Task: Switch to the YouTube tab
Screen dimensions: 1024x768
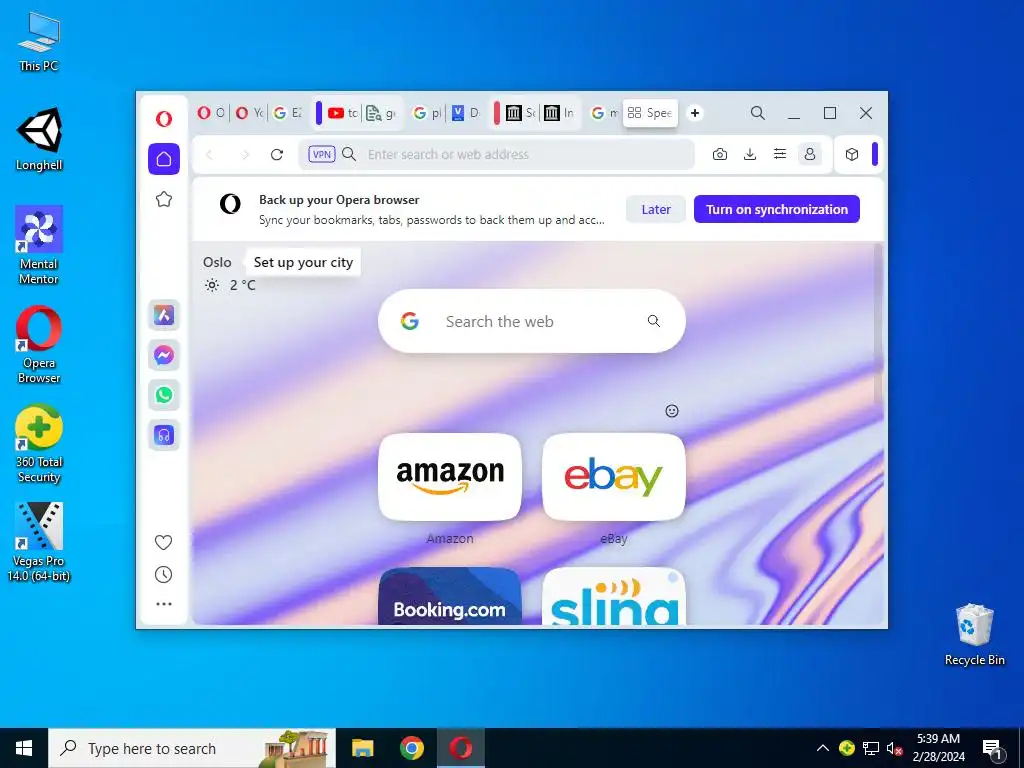Action: (342, 113)
